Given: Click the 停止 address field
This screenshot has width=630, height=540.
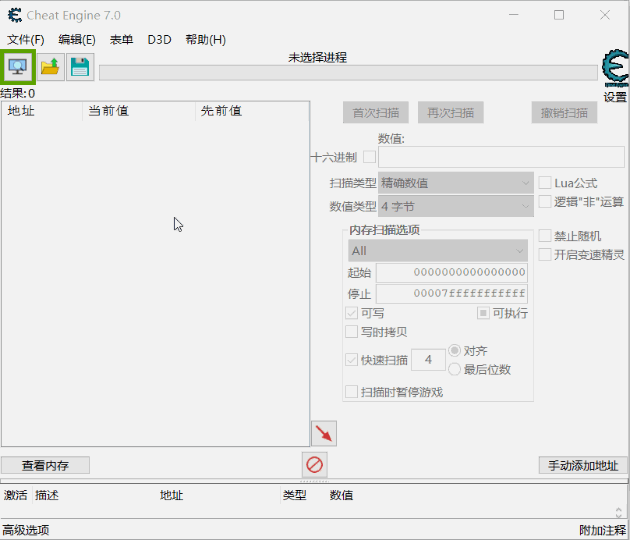Looking at the screenshot, I should (x=452, y=294).
